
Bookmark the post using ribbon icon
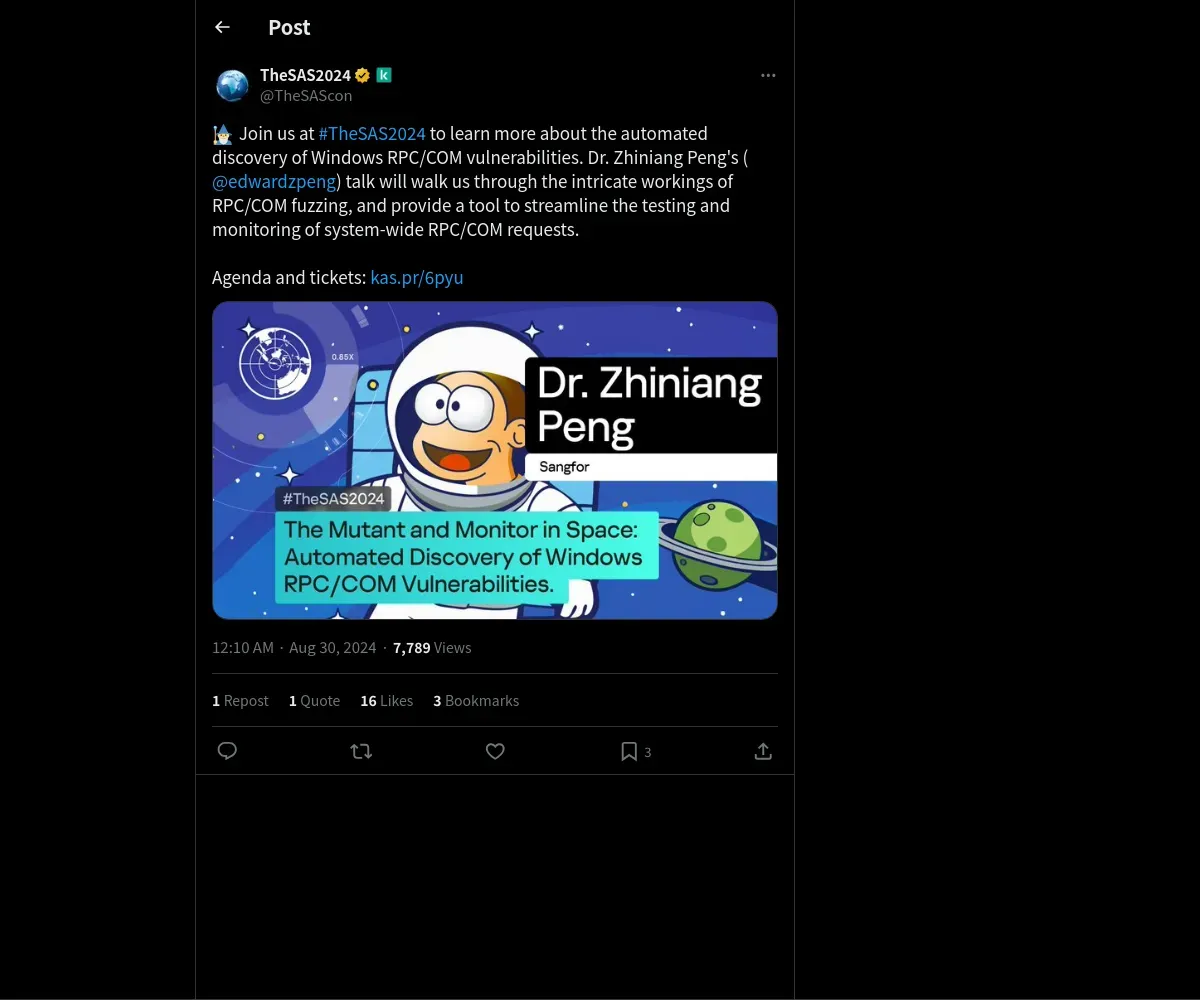(x=629, y=751)
